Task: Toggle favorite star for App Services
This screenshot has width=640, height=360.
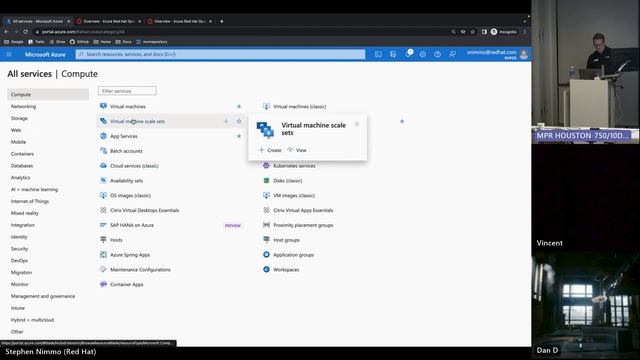Action: pos(239,136)
